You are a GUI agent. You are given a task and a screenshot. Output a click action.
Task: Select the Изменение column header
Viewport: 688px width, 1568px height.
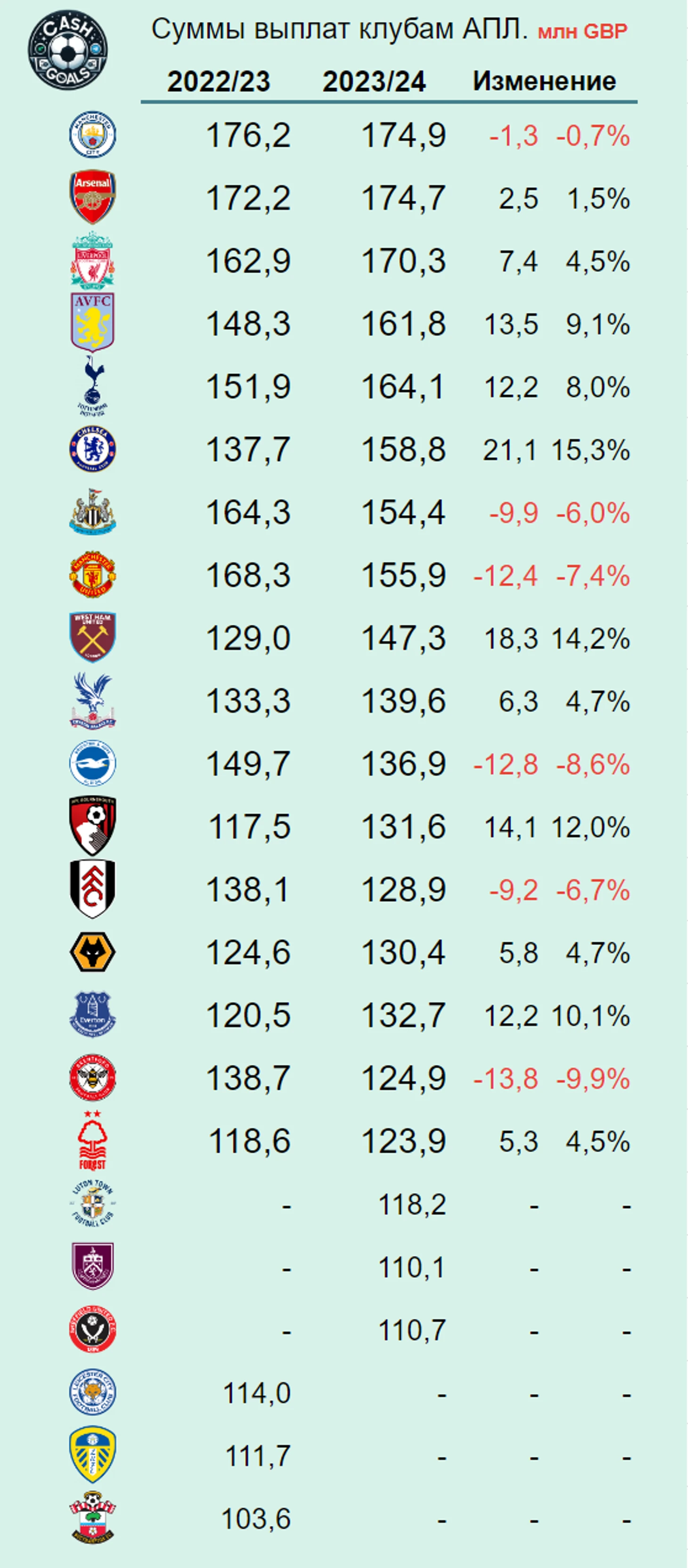click(x=544, y=81)
